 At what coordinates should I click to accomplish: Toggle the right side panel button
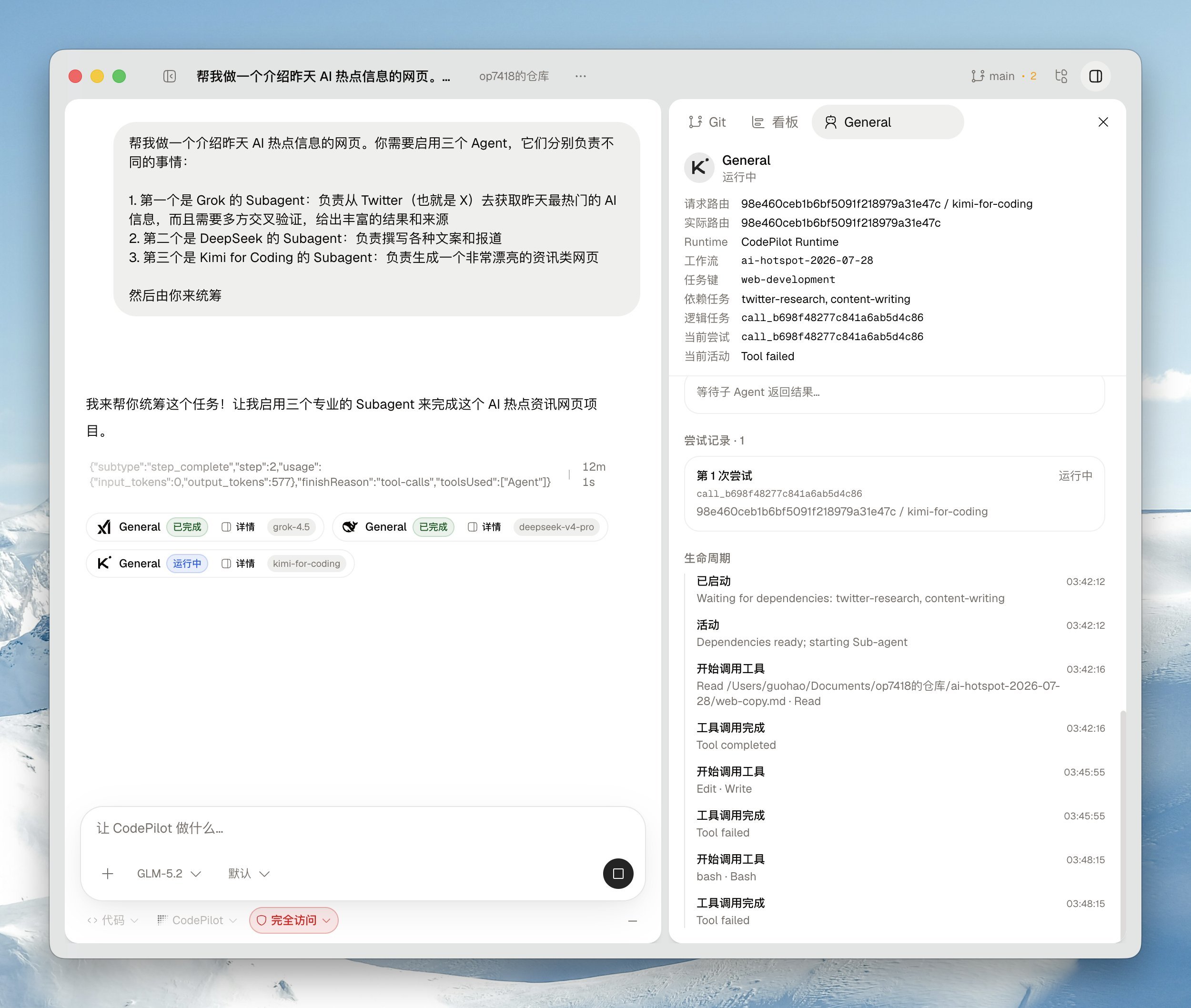coord(1096,76)
